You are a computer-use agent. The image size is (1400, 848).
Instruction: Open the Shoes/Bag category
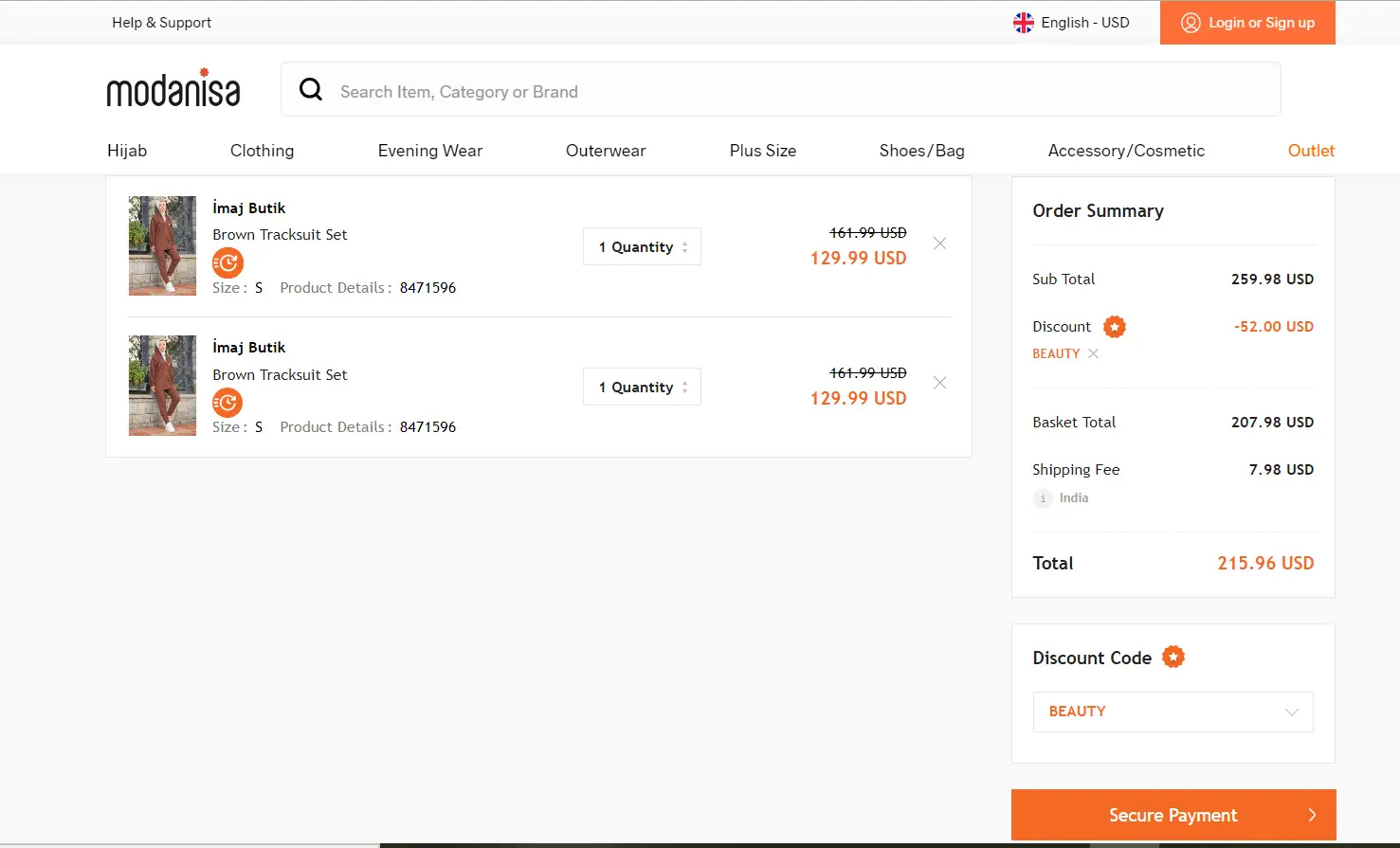point(922,151)
